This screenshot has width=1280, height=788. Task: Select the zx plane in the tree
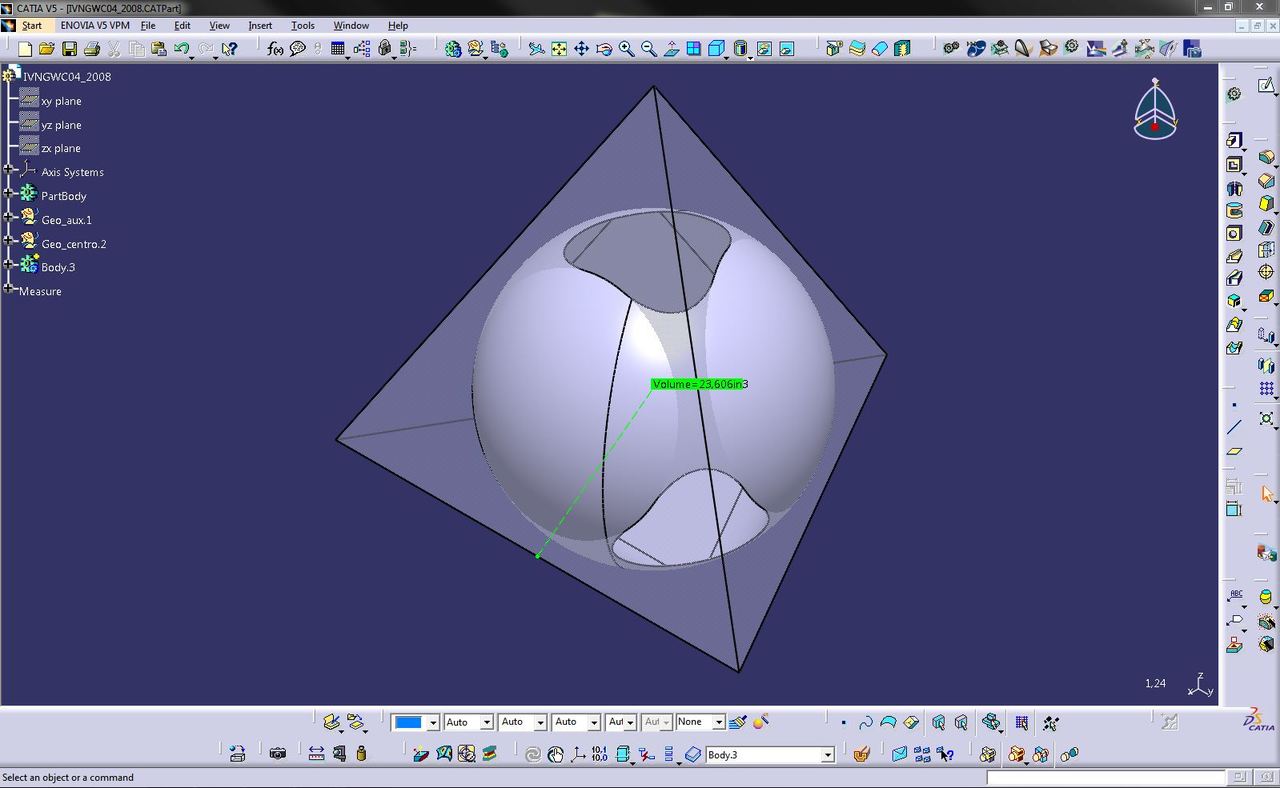pos(60,148)
